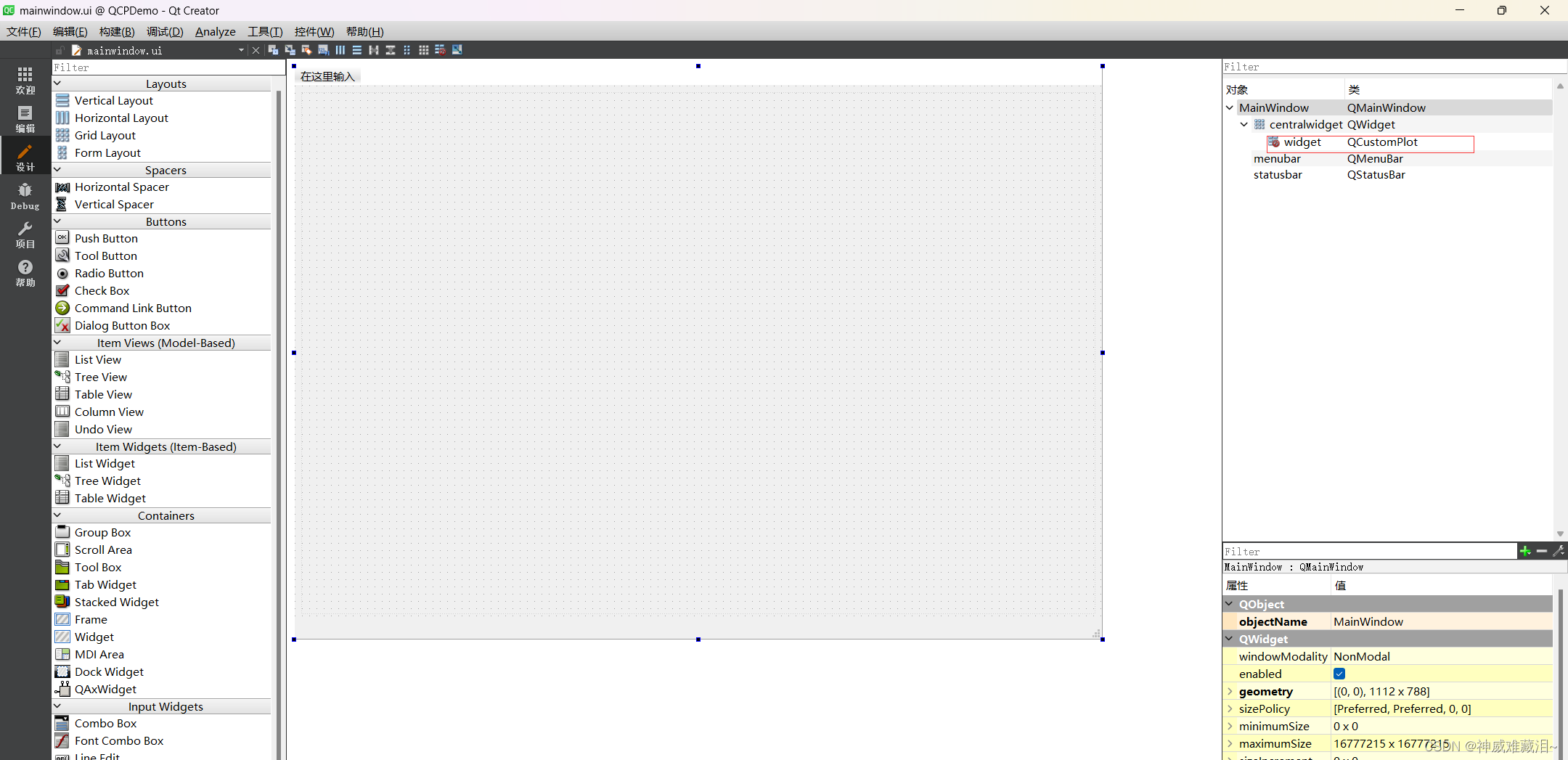Click the Lay Out Vertically toolbar icon
Viewport: 1568px width, 760px height.
click(356, 49)
